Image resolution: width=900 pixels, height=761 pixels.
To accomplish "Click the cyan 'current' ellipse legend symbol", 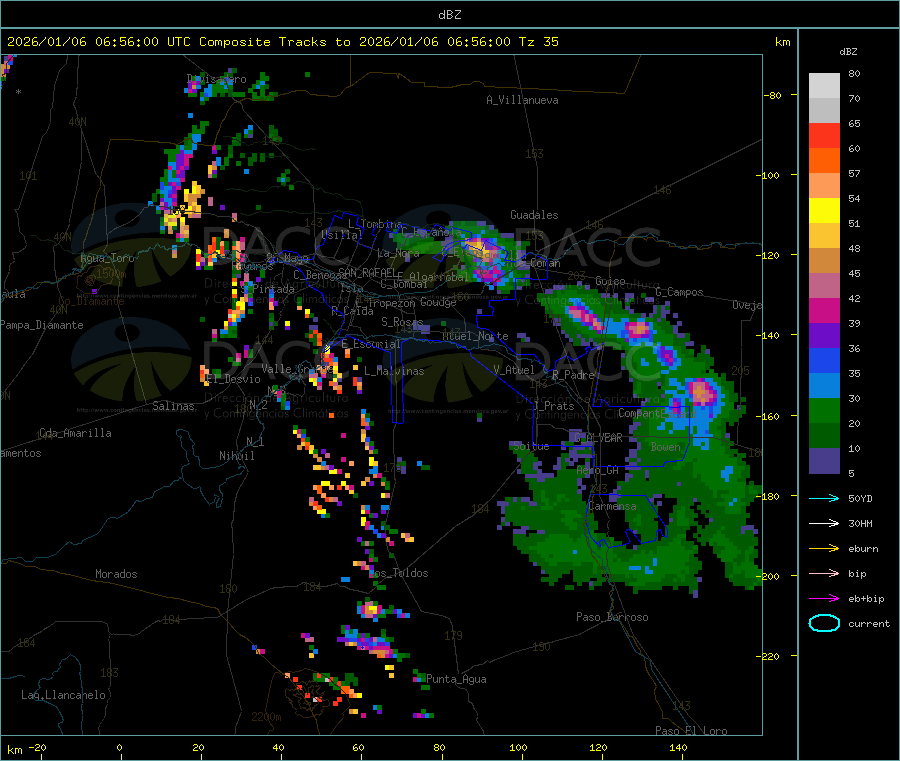I will 824,623.
